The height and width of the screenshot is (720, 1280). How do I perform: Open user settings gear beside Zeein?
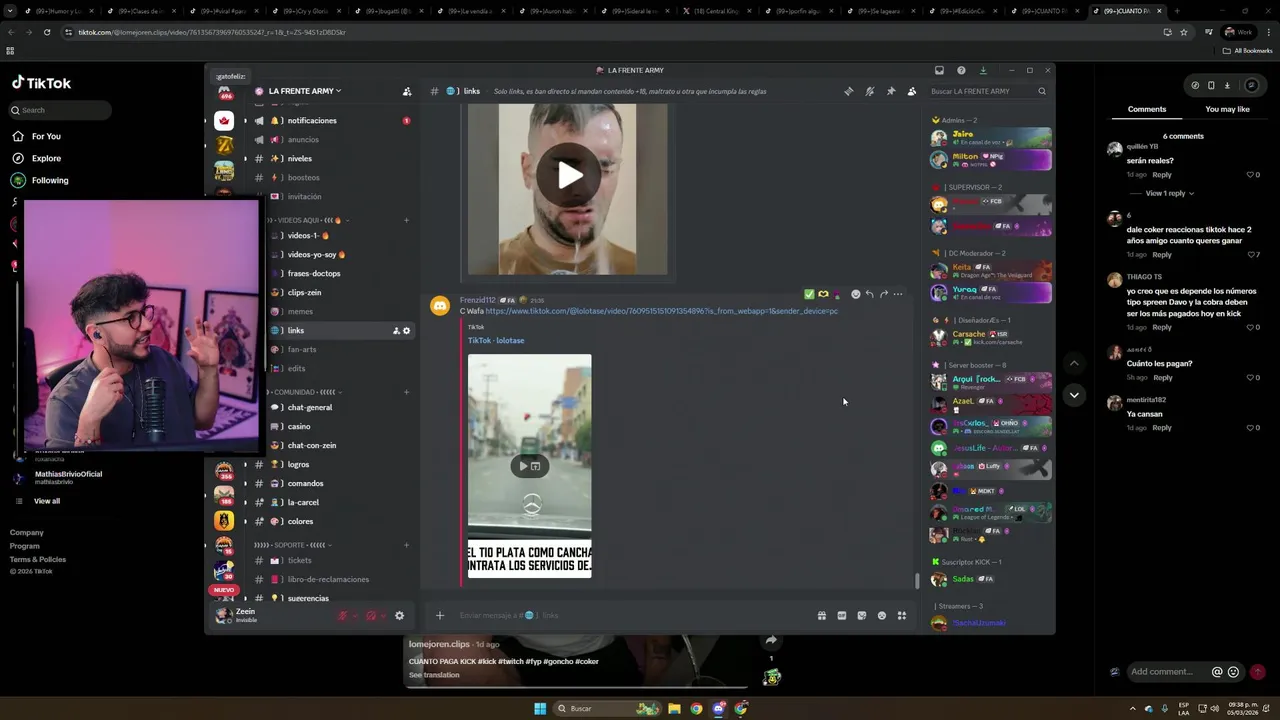(x=399, y=616)
